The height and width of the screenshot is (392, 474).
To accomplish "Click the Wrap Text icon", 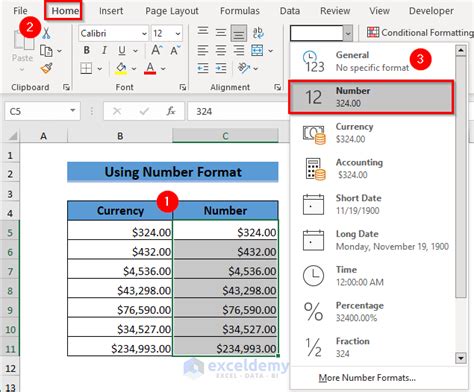I will pos(258,33).
